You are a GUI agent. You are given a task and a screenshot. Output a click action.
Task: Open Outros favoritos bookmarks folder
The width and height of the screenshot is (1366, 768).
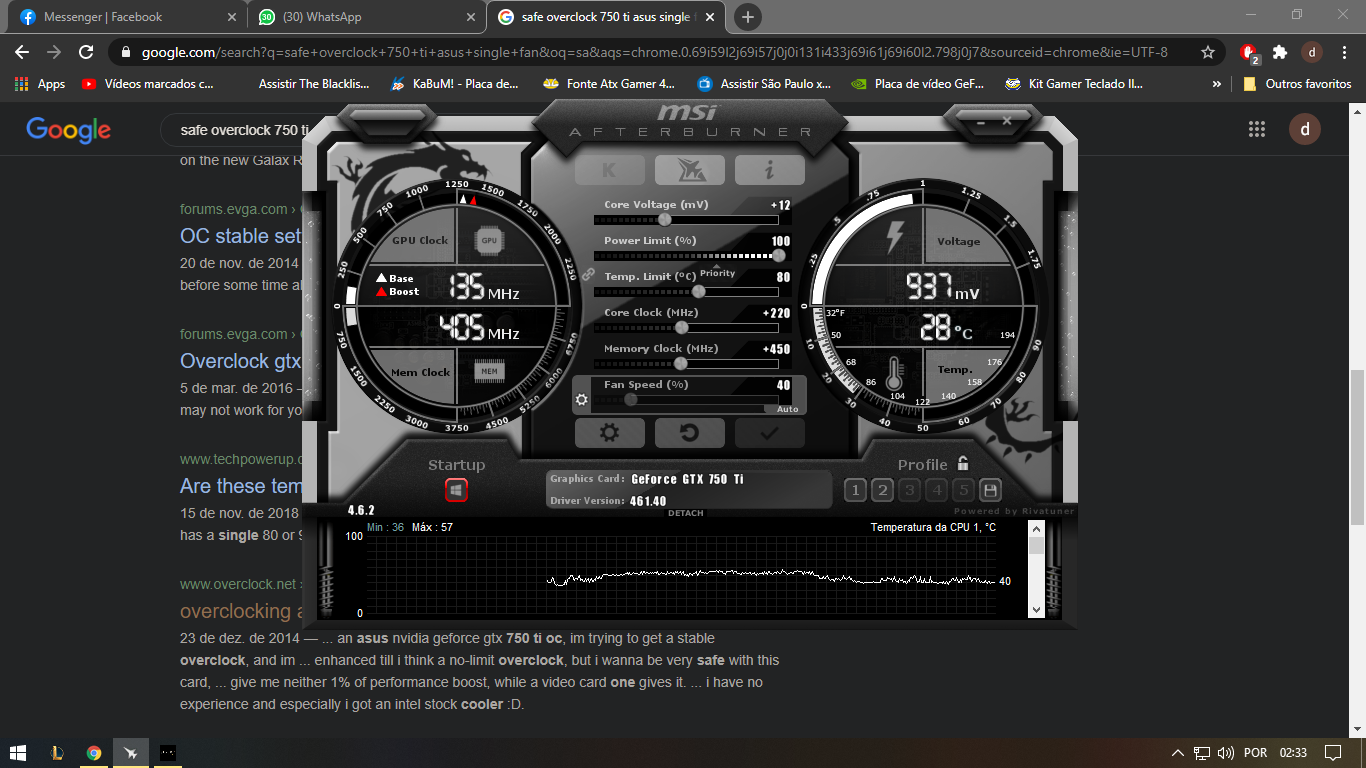point(1297,84)
